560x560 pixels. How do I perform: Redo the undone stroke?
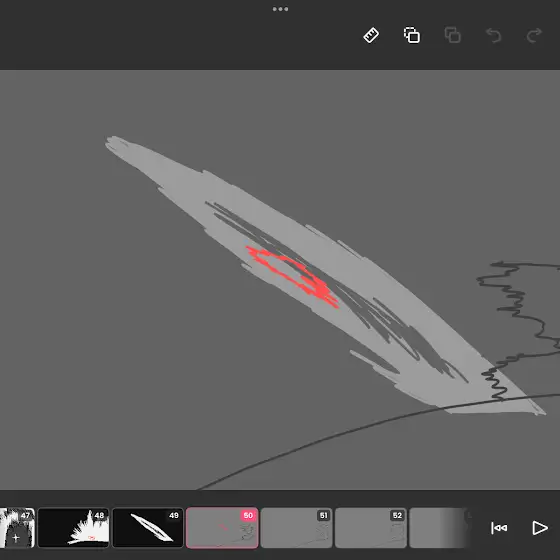point(534,35)
